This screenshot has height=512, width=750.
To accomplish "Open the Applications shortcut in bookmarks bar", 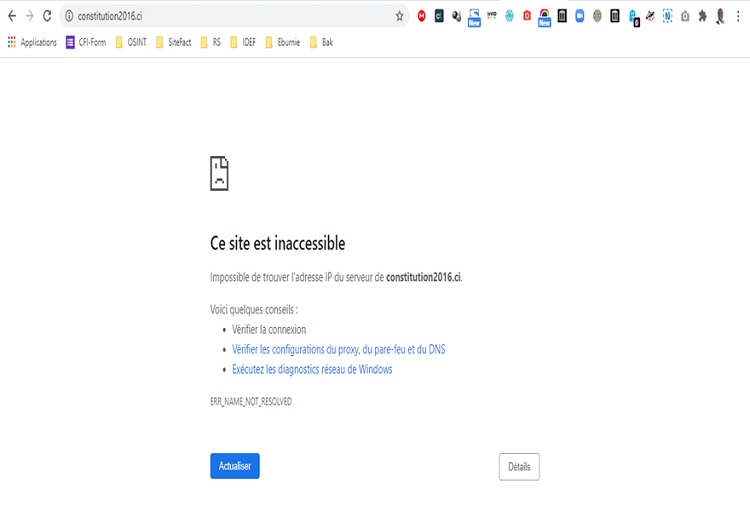I will coord(32,42).
